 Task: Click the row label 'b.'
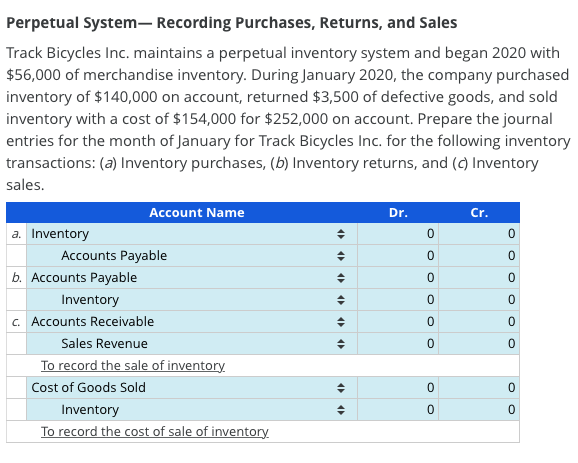pos(17,278)
